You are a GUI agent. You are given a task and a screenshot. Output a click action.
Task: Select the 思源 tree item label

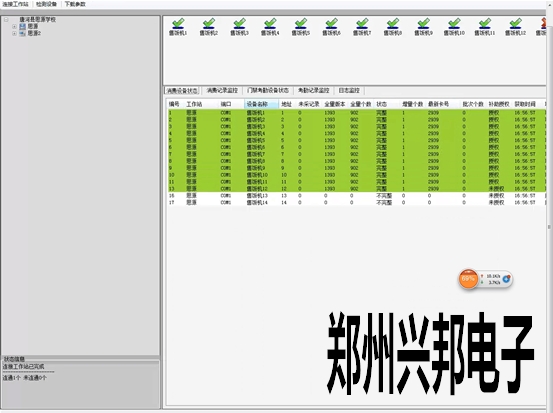point(33,26)
